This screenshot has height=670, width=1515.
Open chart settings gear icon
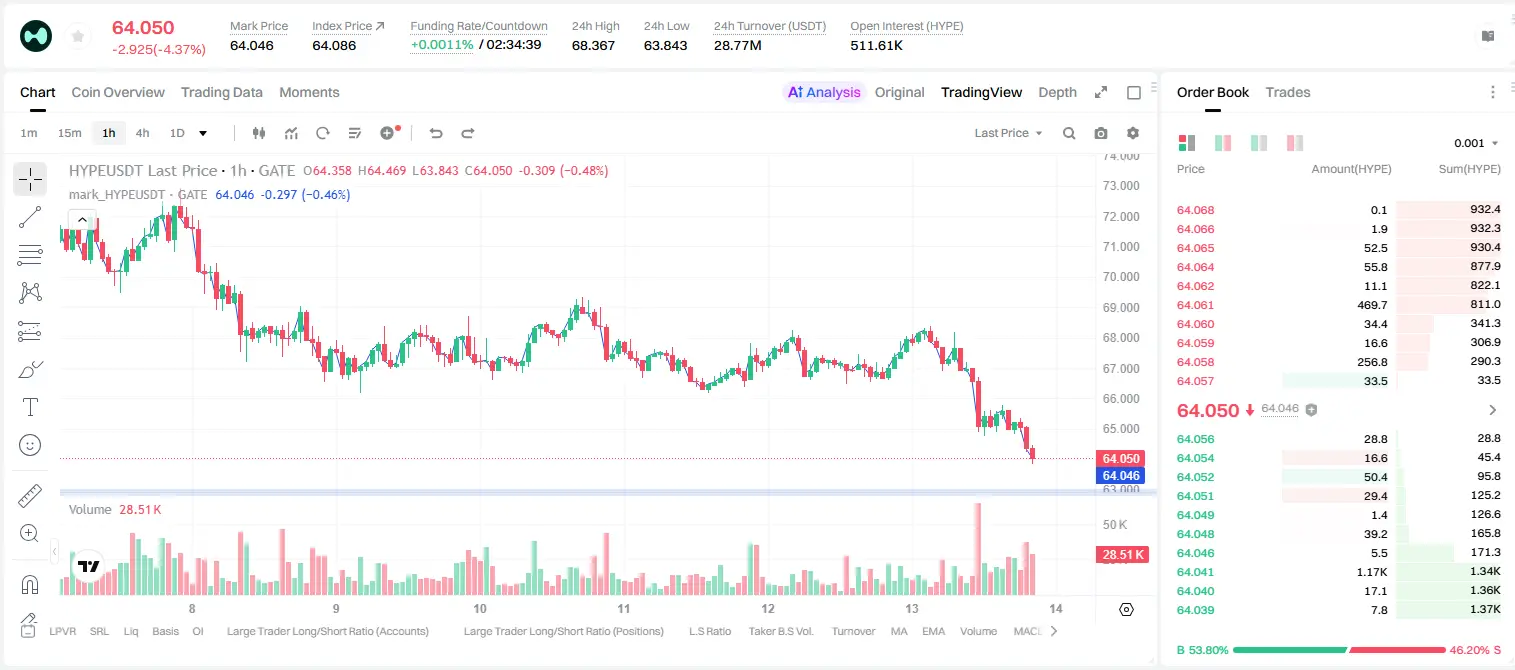pyautogui.click(x=1133, y=133)
